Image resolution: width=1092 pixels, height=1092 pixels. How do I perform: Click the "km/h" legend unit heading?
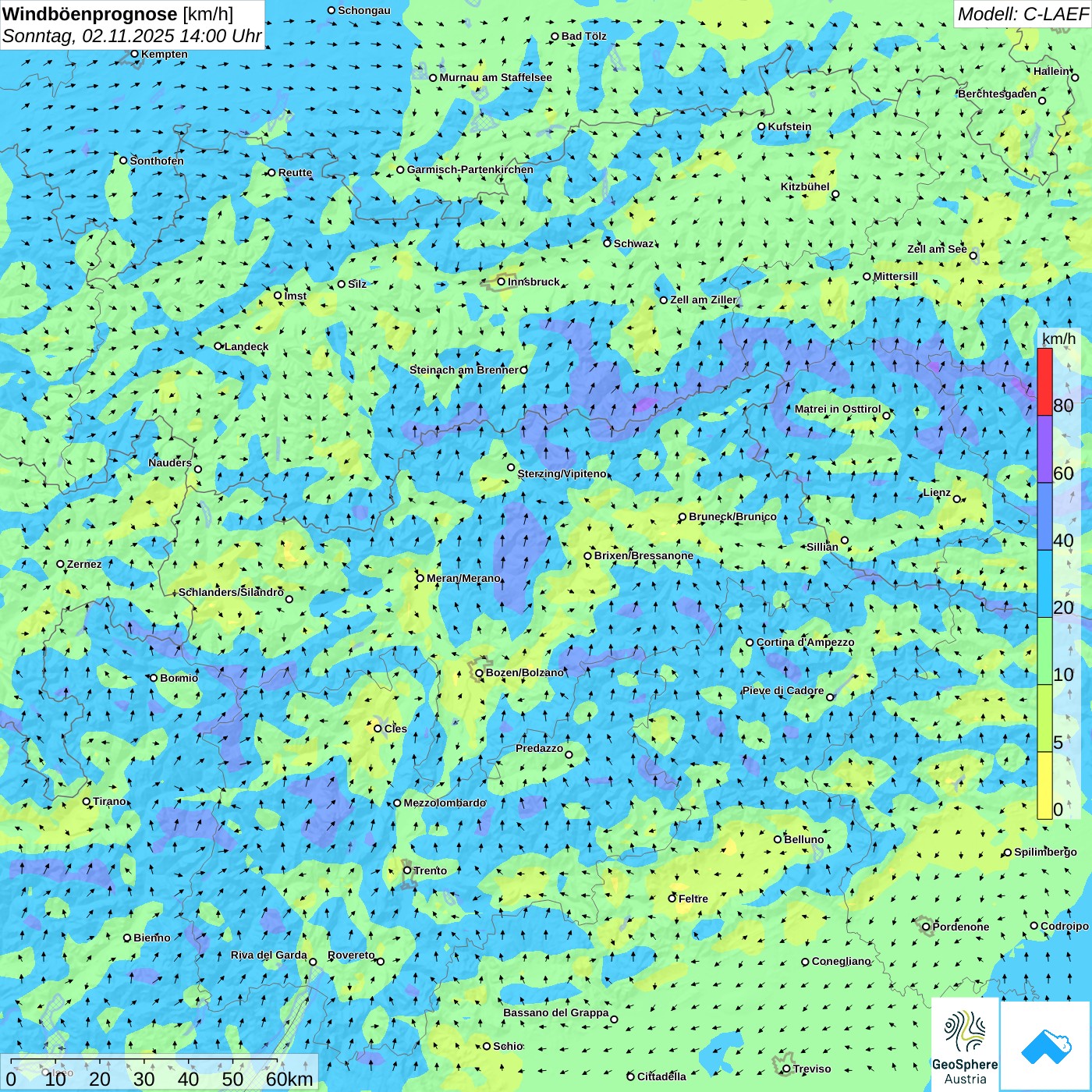(1058, 338)
